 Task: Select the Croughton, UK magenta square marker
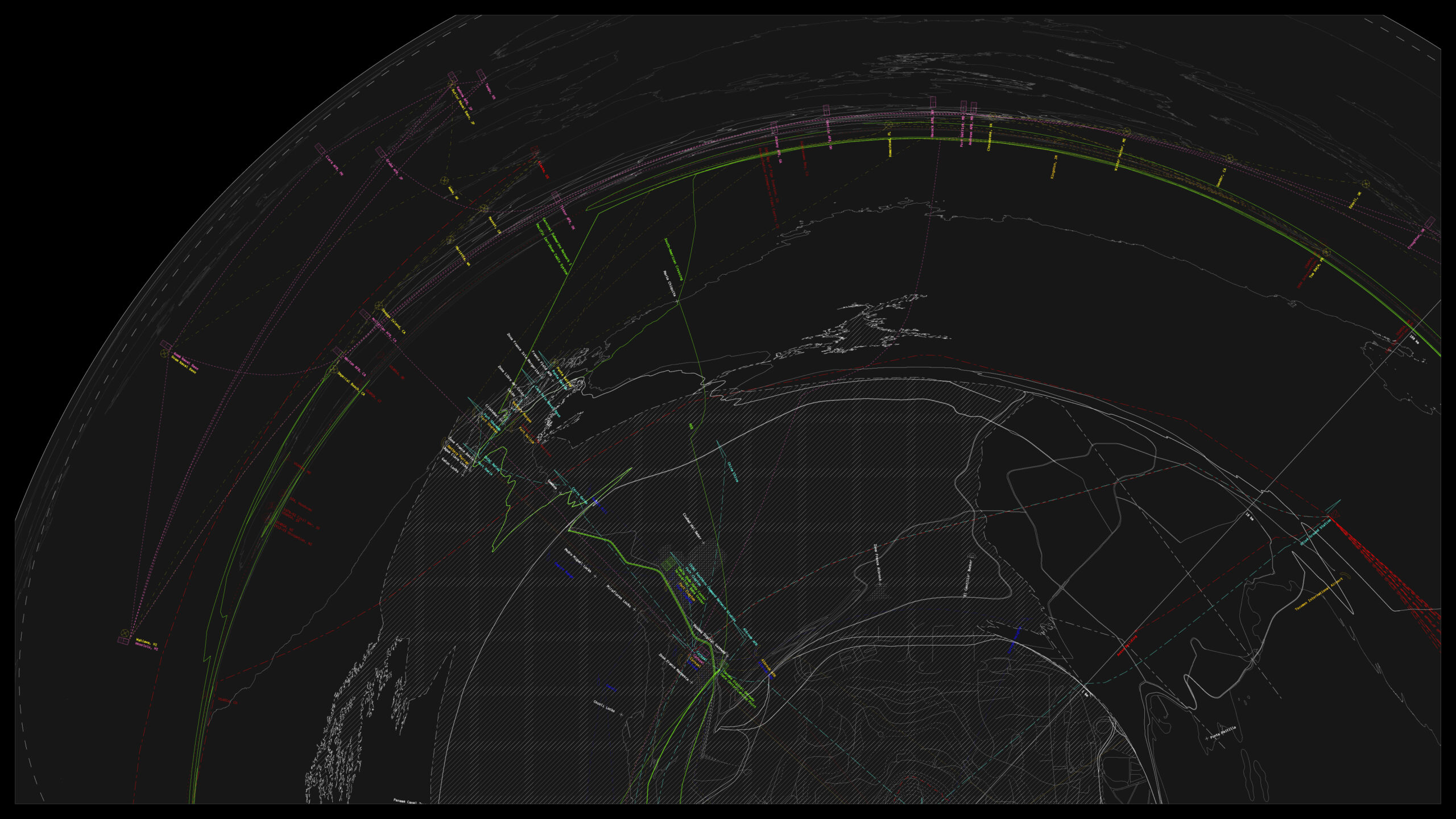[x=1430, y=222]
